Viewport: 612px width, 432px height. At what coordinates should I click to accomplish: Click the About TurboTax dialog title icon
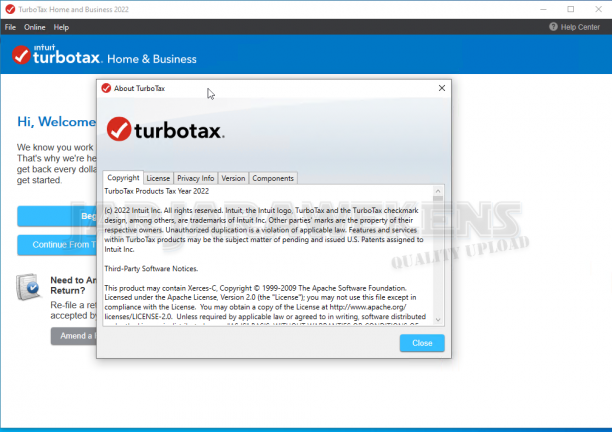tap(106, 88)
